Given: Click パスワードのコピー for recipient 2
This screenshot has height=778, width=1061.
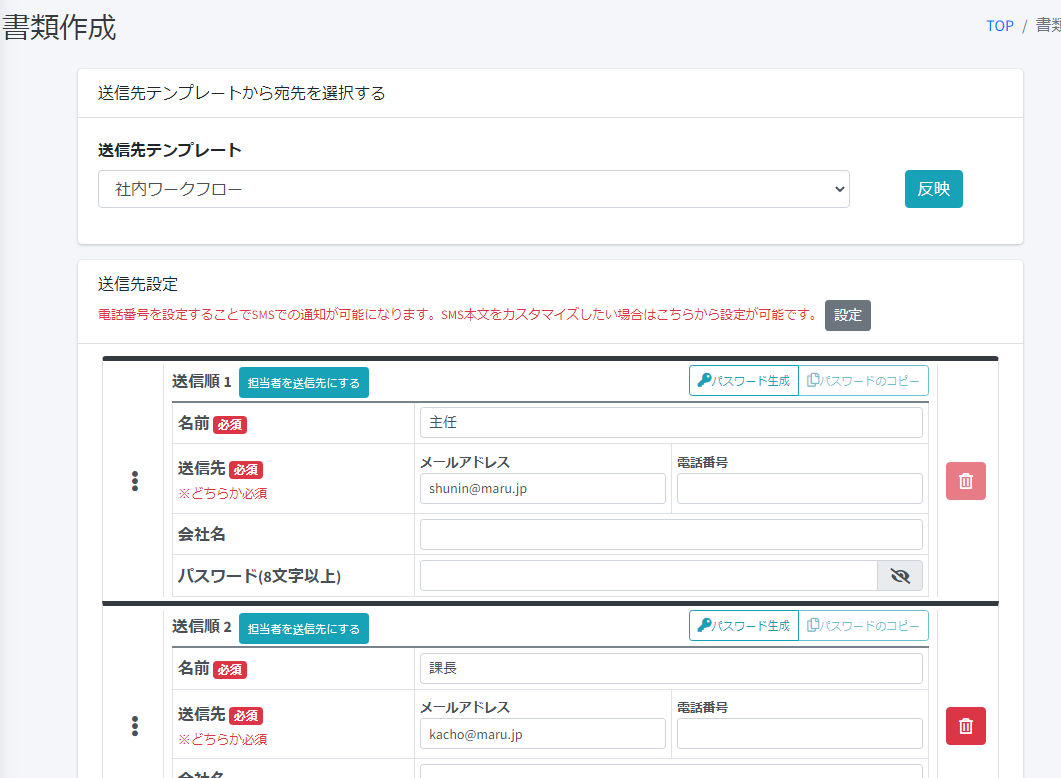Looking at the screenshot, I should (863, 626).
